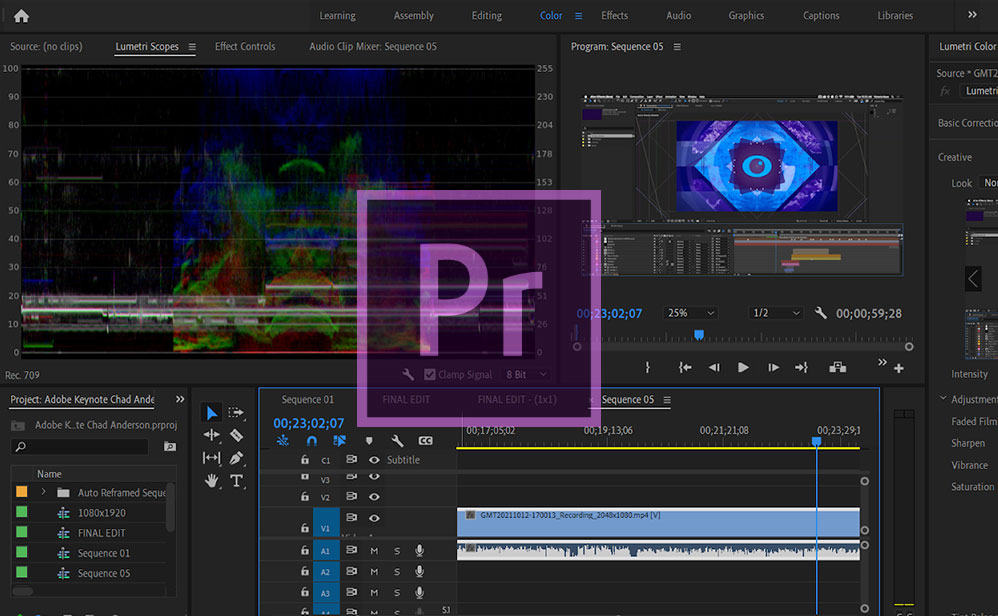Image resolution: width=998 pixels, height=616 pixels.
Task: Click the Home icon
Action: click(x=21, y=15)
